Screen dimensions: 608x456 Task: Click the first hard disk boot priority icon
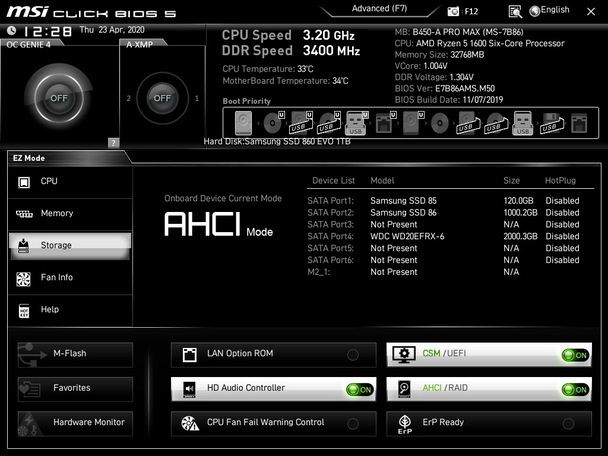point(245,123)
